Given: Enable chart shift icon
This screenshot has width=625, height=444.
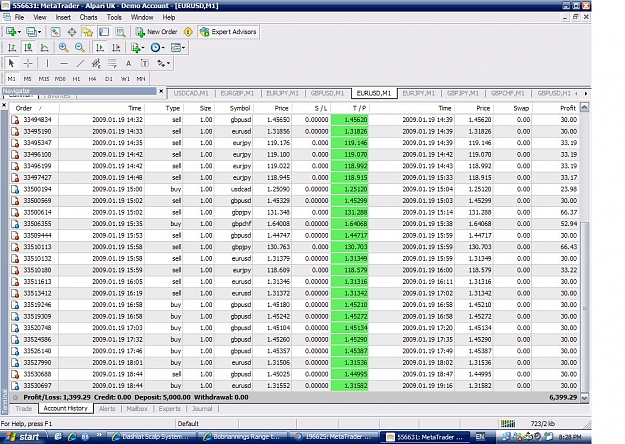Looking at the screenshot, I should pos(116,48).
